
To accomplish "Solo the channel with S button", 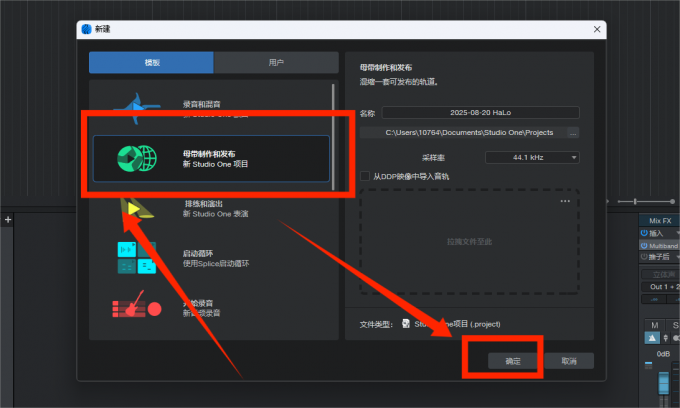I will [675, 325].
